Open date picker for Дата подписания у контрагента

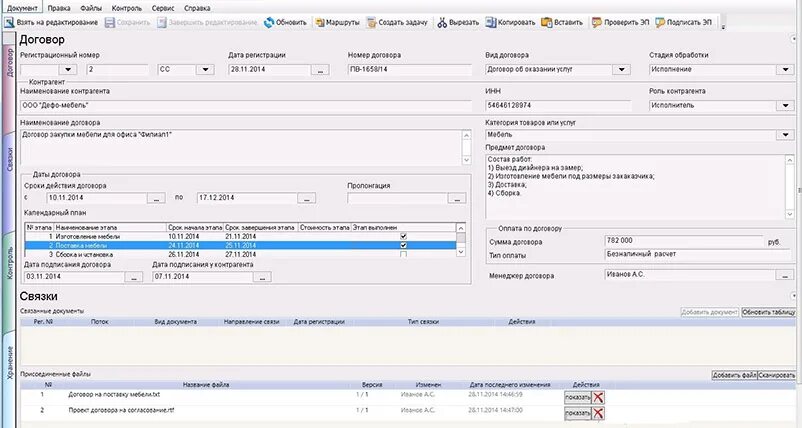click(262, 277)
